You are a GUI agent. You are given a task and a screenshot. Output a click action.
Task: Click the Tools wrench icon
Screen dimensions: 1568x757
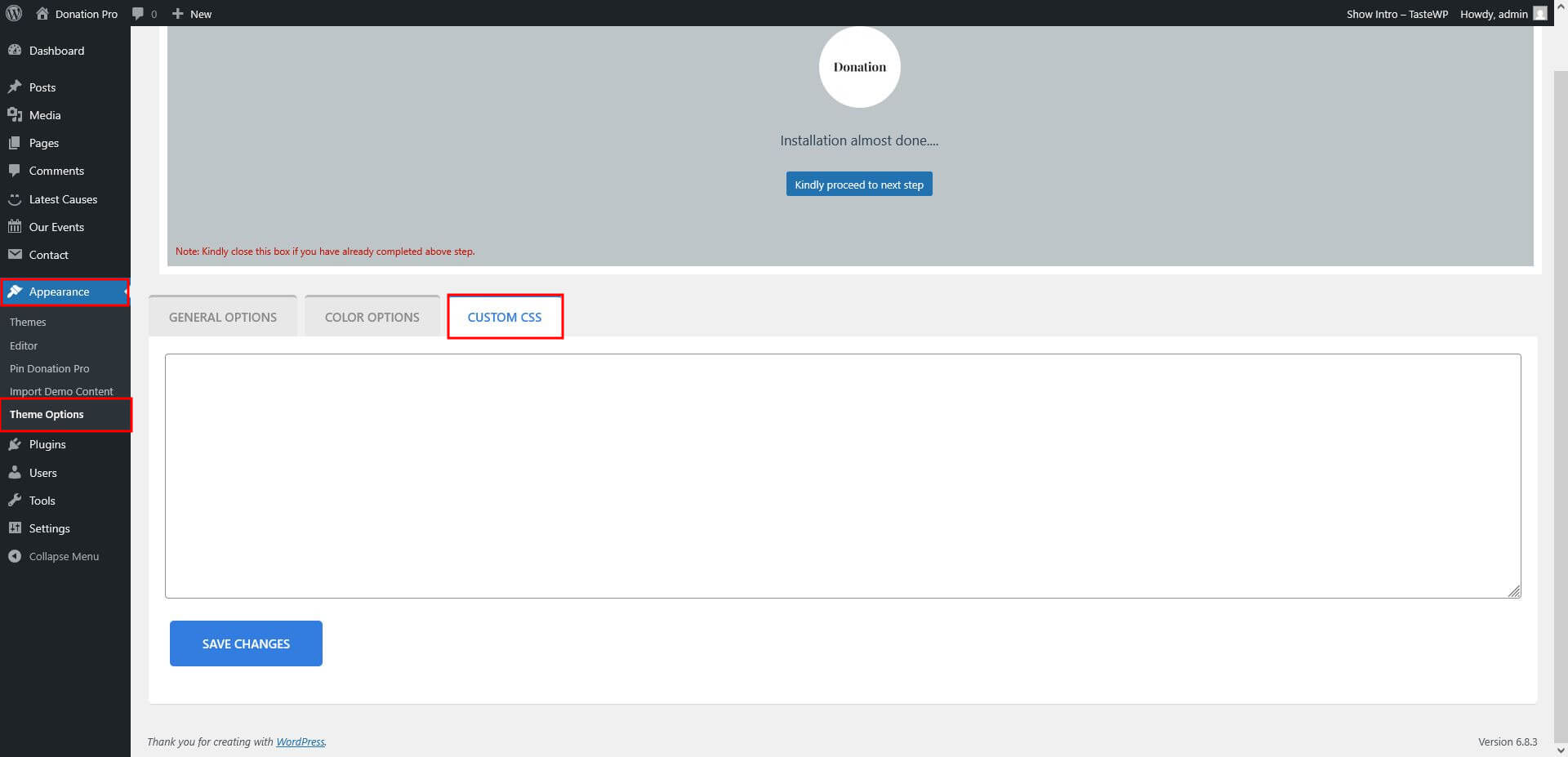pyautogui.click(x=15, y=501)
